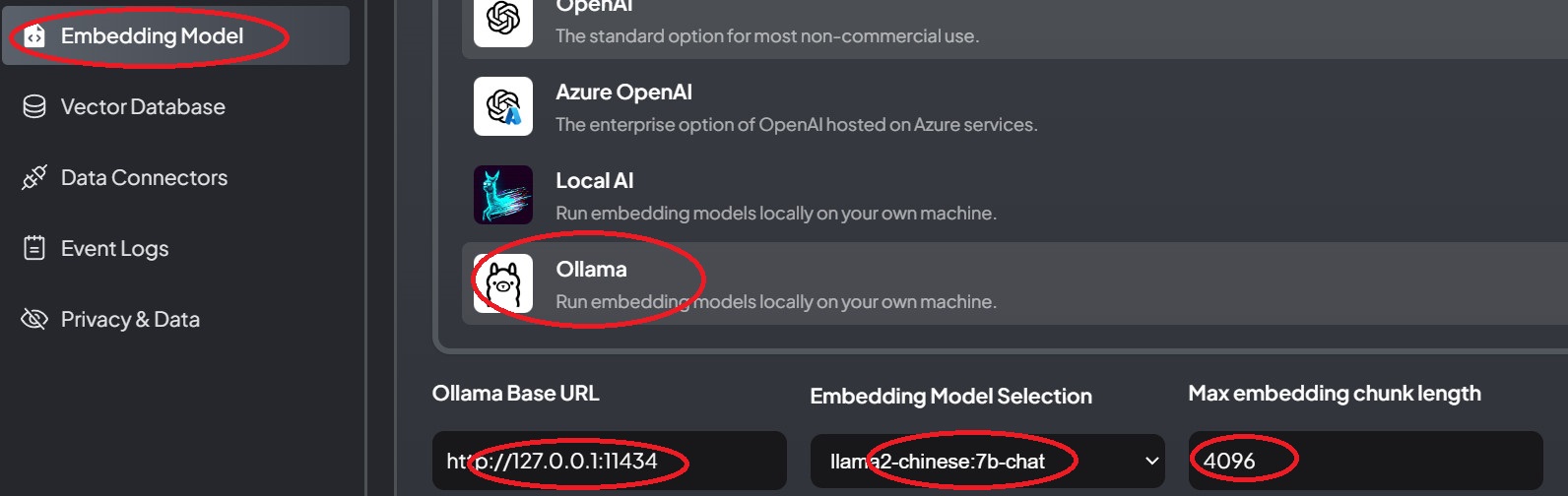Image resolution: width=1568 pixels, height=496 pixels.
Task: Expand the llama2-chinese:7b-chat dropdown arrow
Action: click(x=1151, y=461)
